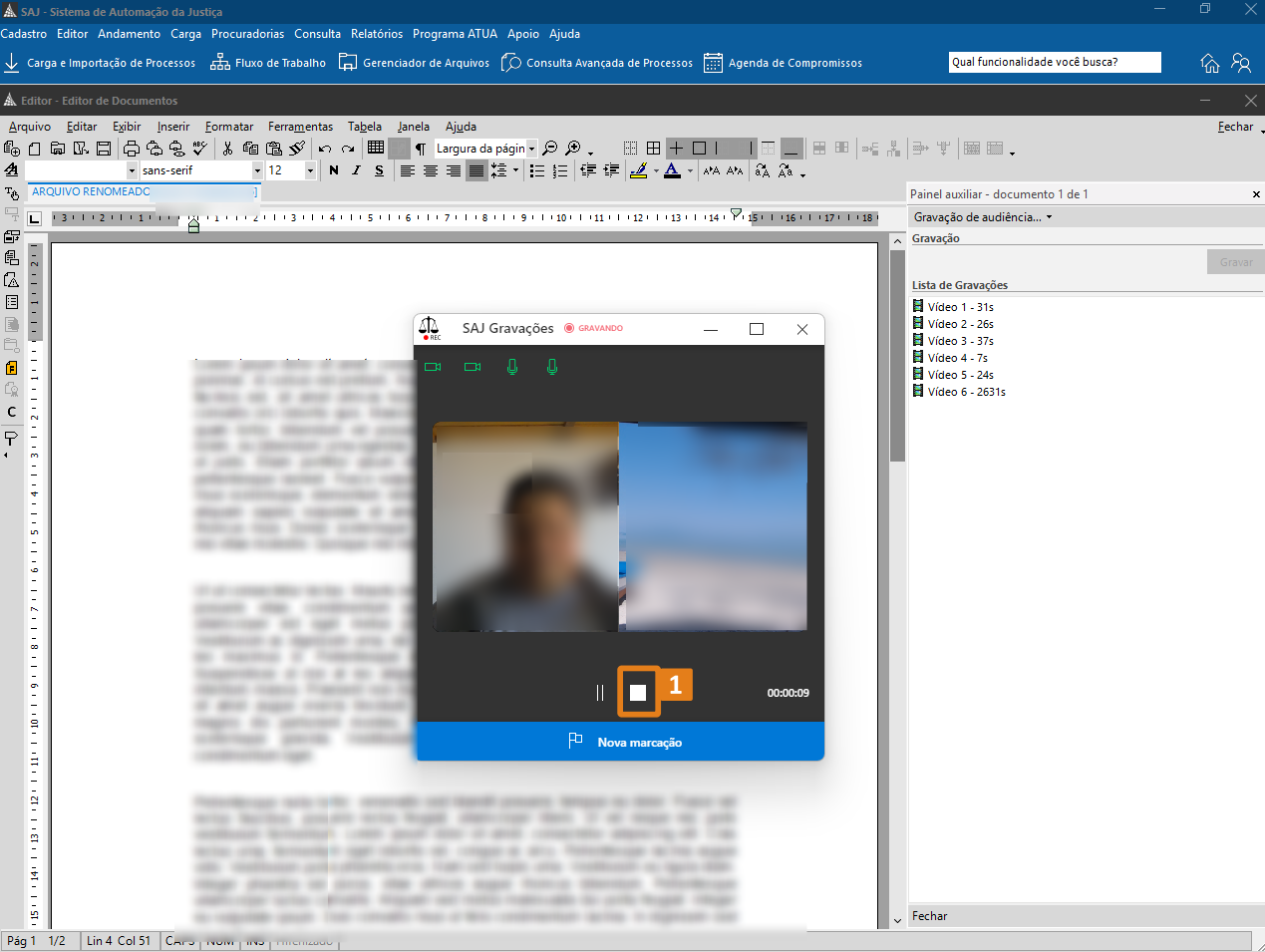Open the paragraph style dropdown
Screen dimensions: 1265x952
click(x=132, y=170)
